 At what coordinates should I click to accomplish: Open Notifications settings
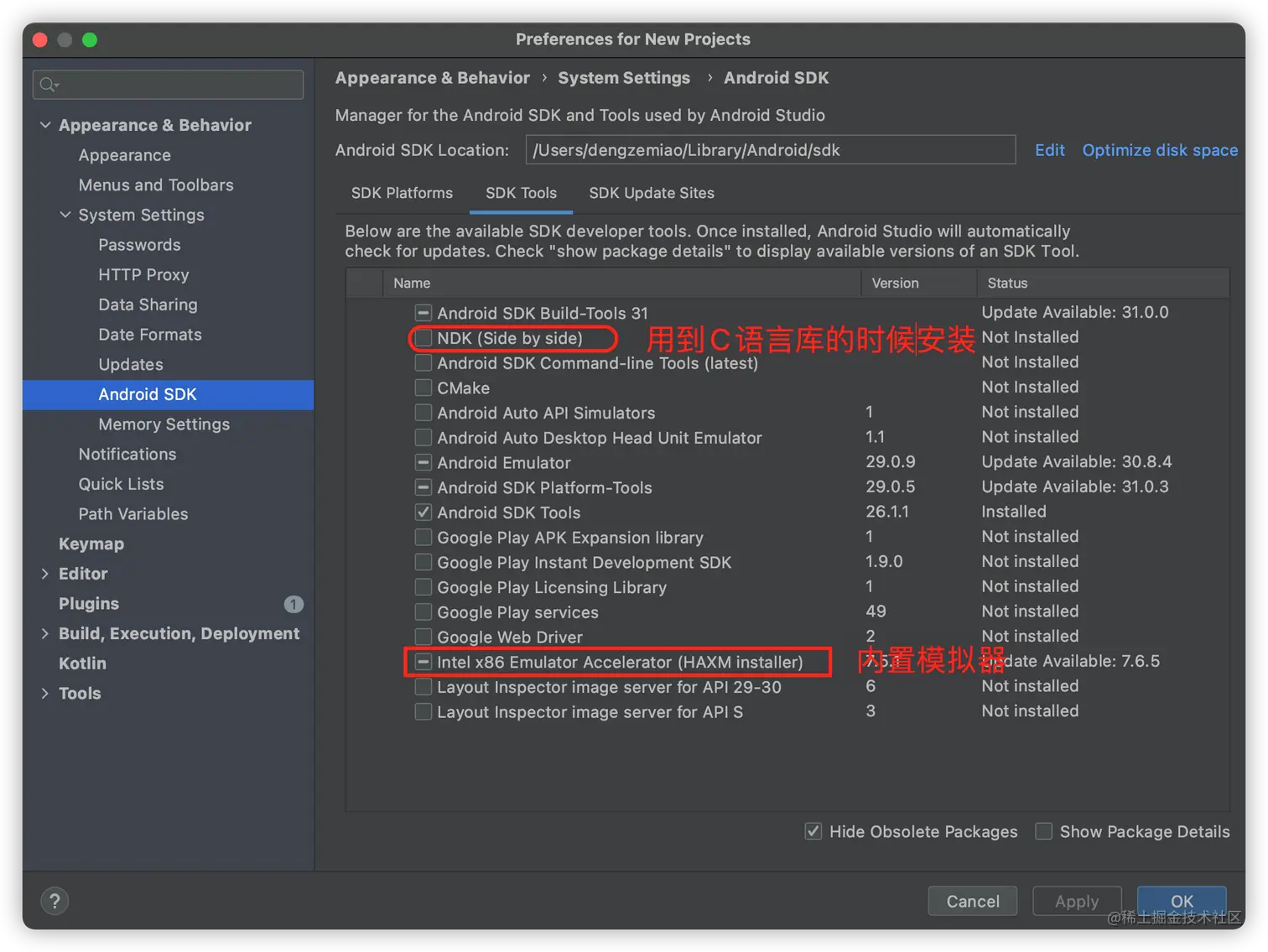[x=127, y=454]
